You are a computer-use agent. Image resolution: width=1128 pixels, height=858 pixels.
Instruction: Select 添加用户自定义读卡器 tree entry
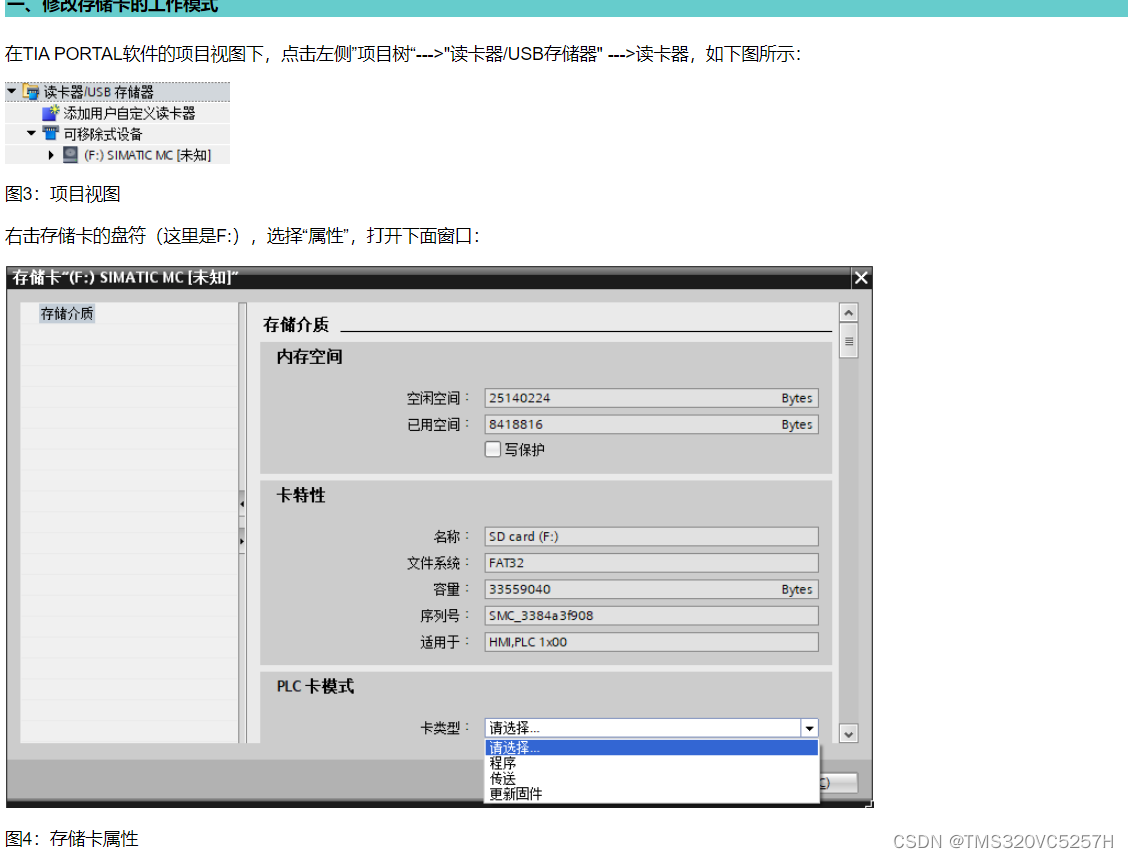coord(129,113)
